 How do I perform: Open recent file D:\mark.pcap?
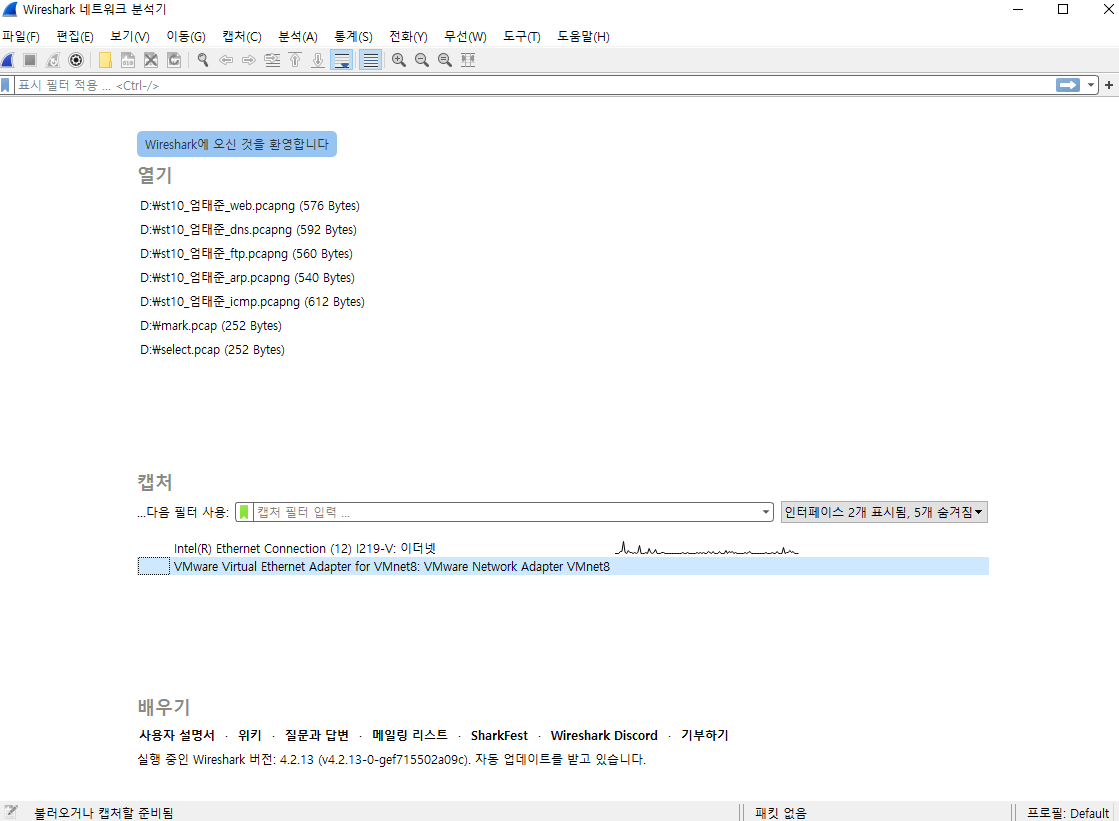tap(211, 326)
